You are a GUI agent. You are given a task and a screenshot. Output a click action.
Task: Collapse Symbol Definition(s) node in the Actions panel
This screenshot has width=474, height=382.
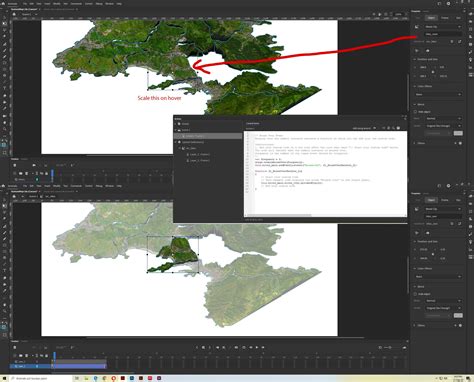click(x=176, y=142)
